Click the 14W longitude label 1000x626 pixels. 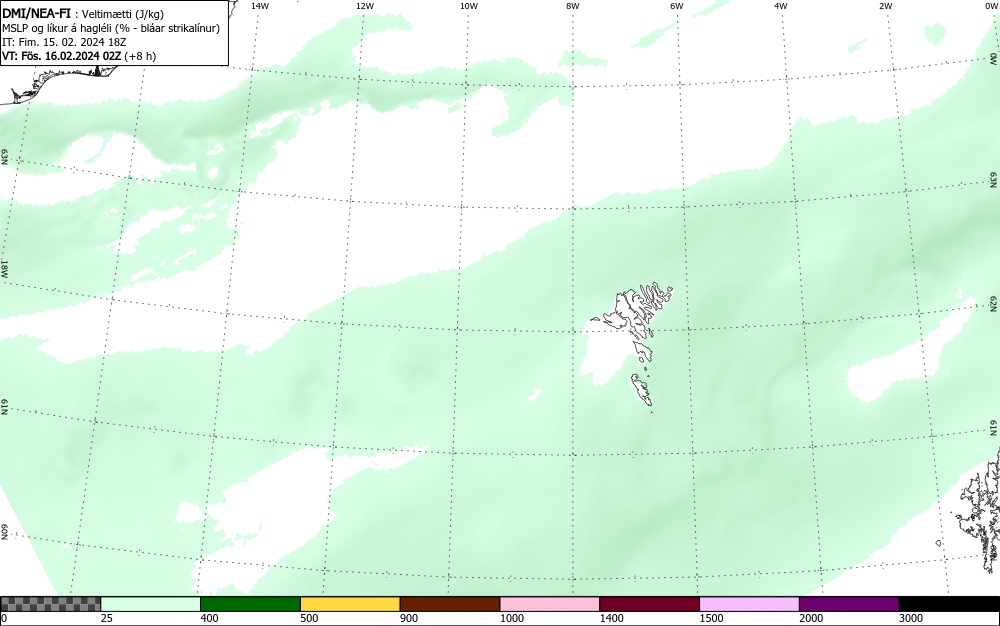260,6
